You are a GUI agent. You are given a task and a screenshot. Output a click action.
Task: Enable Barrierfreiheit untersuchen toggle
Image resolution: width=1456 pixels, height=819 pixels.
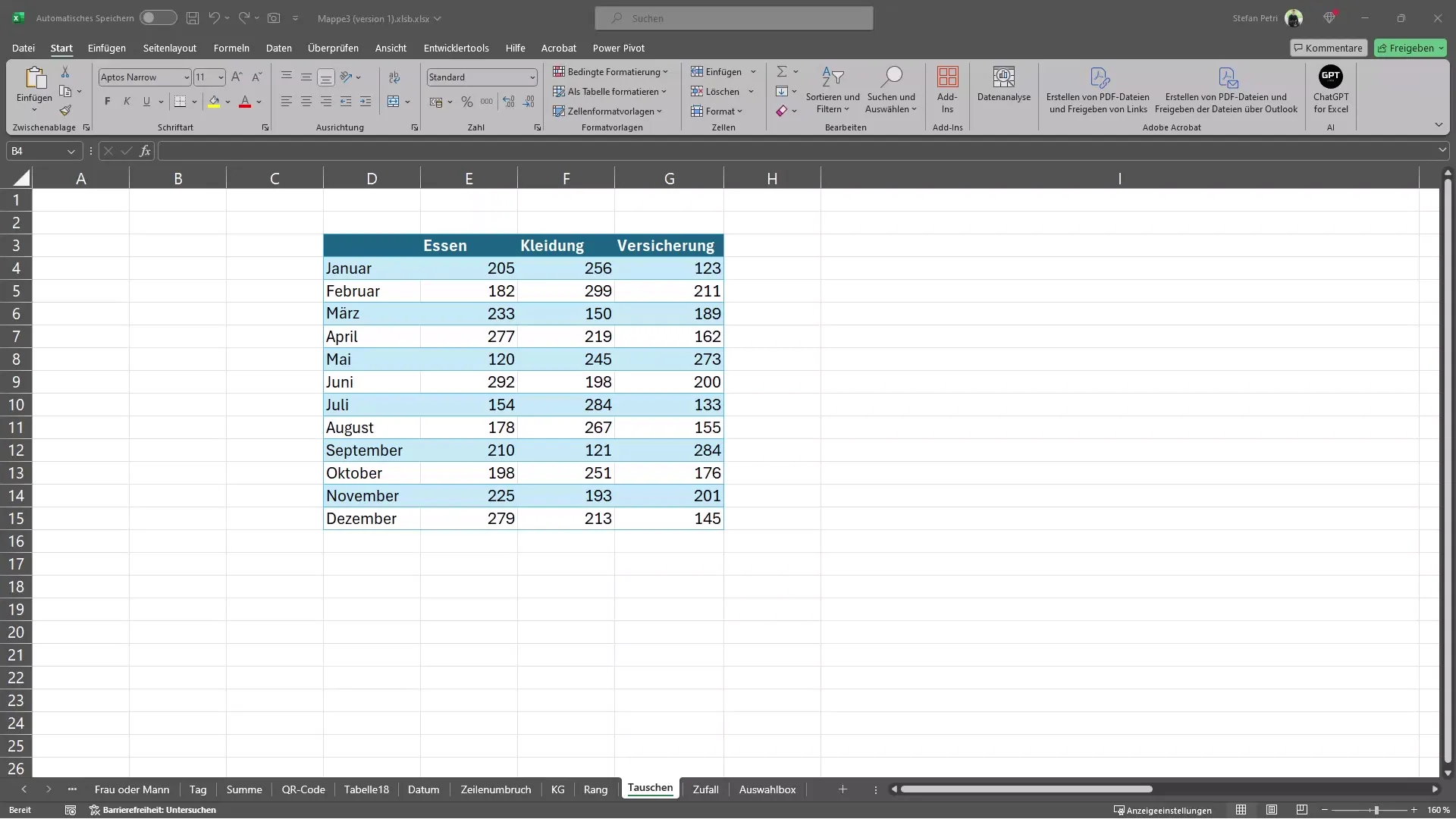pos(154,810)
